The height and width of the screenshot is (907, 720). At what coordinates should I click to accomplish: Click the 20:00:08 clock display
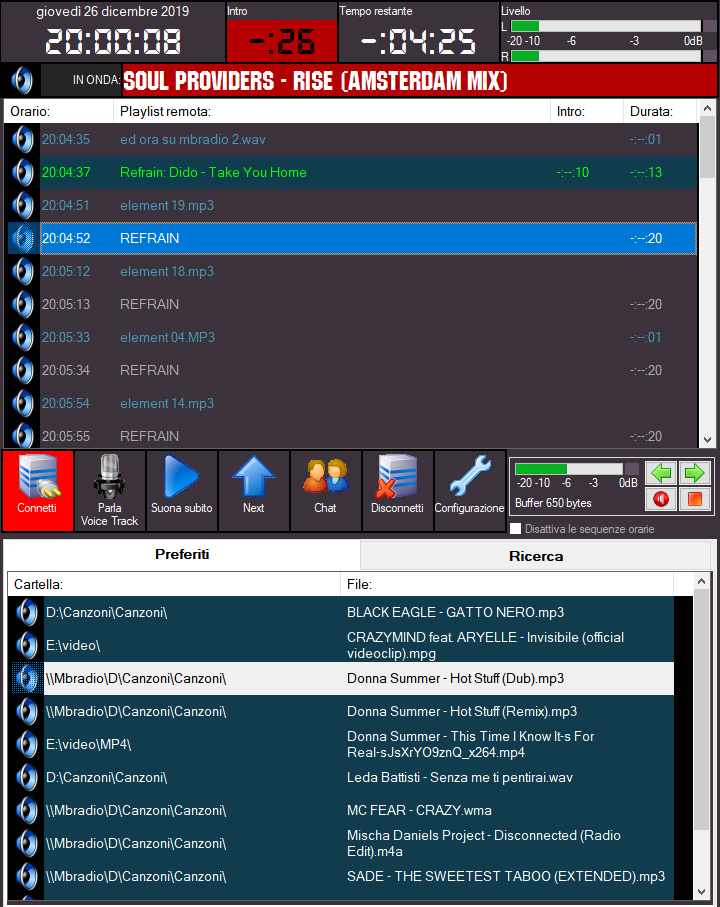[x=113, y=41]
